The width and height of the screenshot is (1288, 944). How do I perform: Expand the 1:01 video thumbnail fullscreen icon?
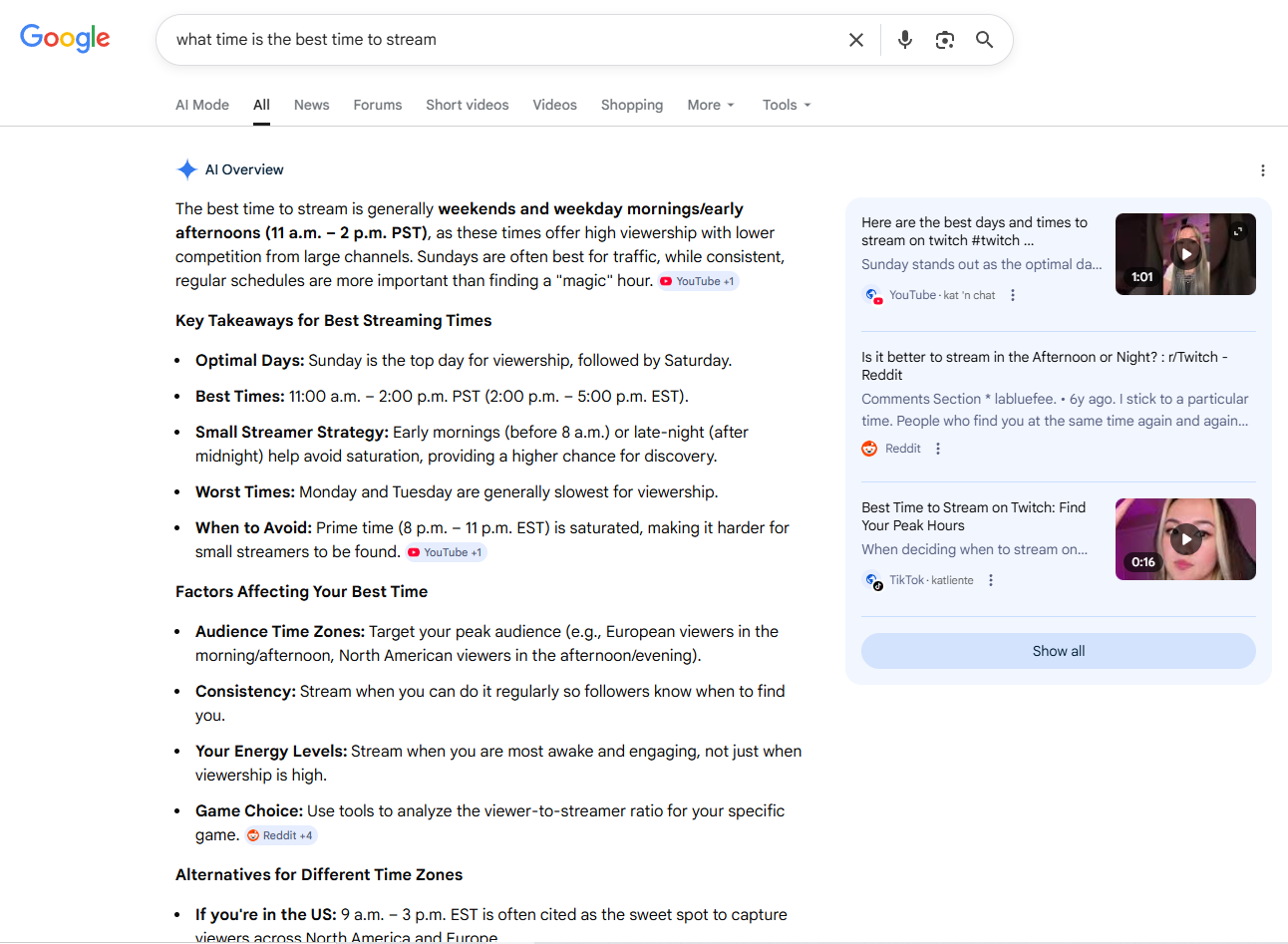[1238, 231]
